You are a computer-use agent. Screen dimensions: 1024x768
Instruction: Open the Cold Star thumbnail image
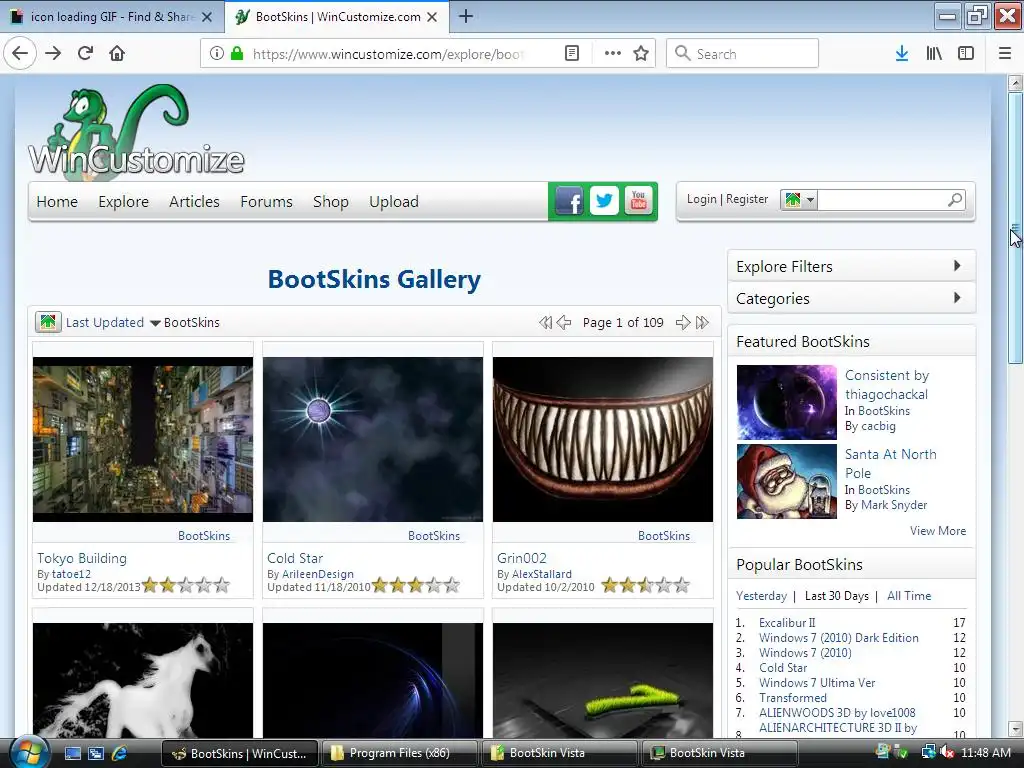pyautogui.click(x=373, y=439)
